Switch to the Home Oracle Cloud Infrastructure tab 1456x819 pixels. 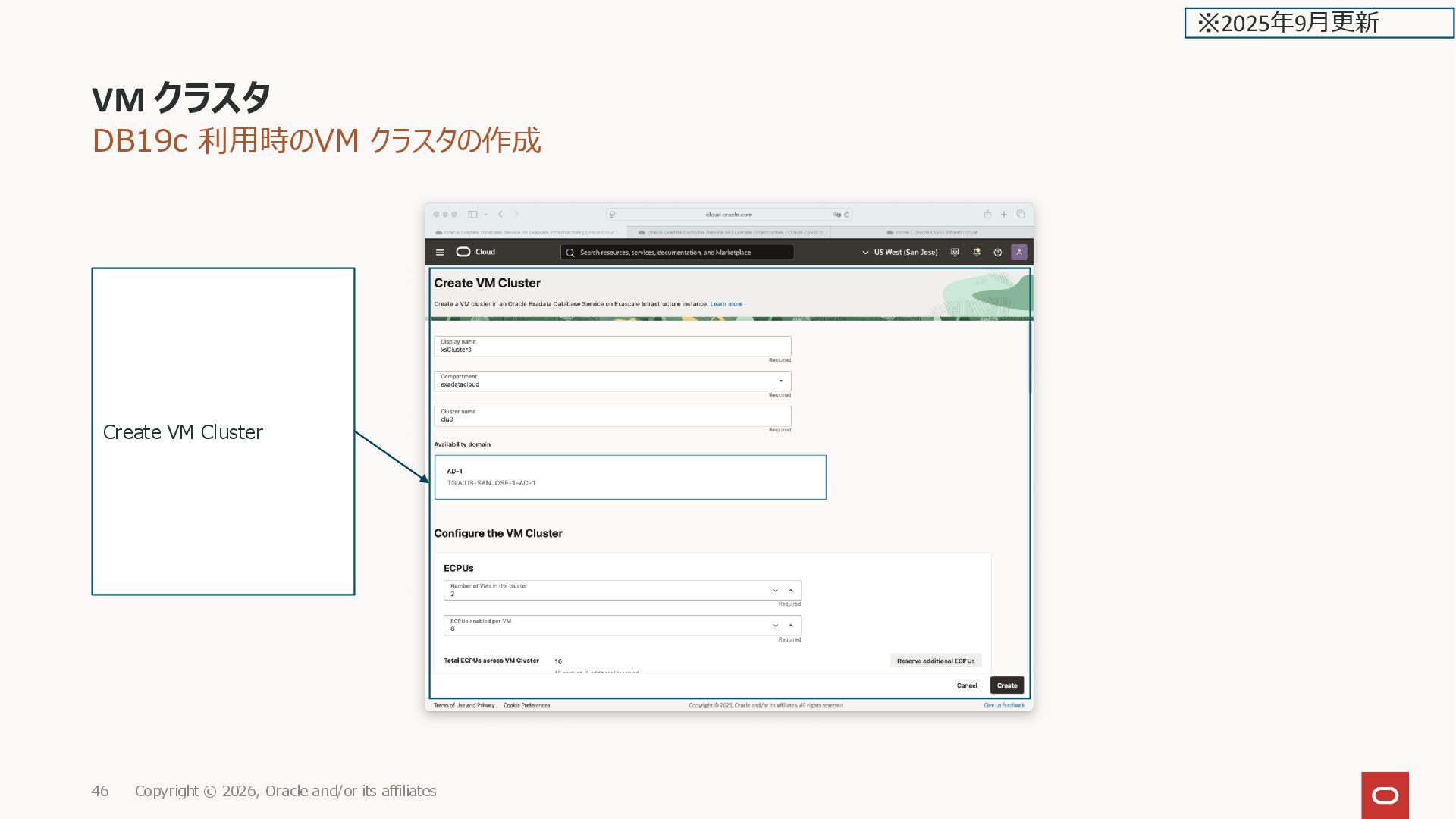pos(932,233)
